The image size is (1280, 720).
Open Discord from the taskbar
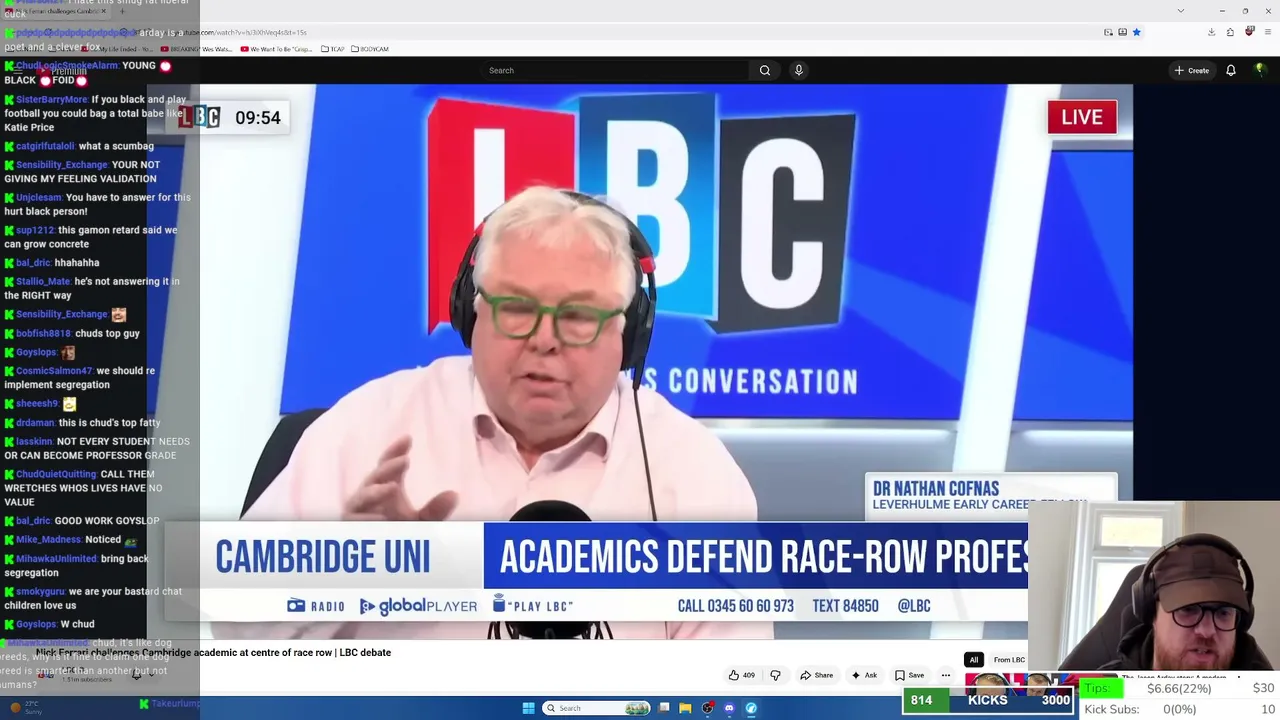pos(729,708)
